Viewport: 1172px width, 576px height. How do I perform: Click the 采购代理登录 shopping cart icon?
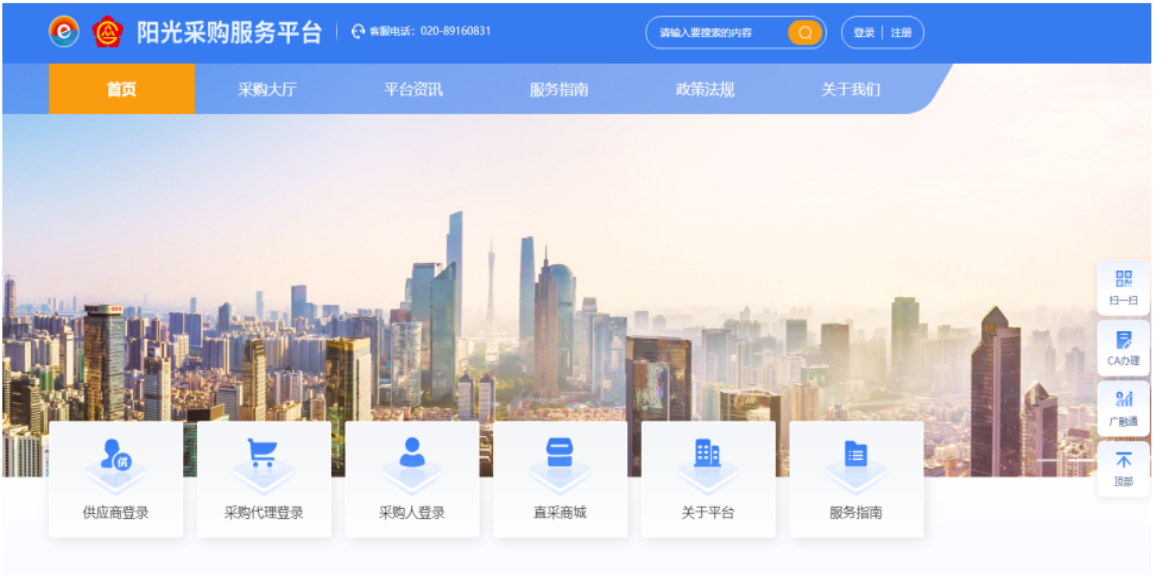point(263,455)
